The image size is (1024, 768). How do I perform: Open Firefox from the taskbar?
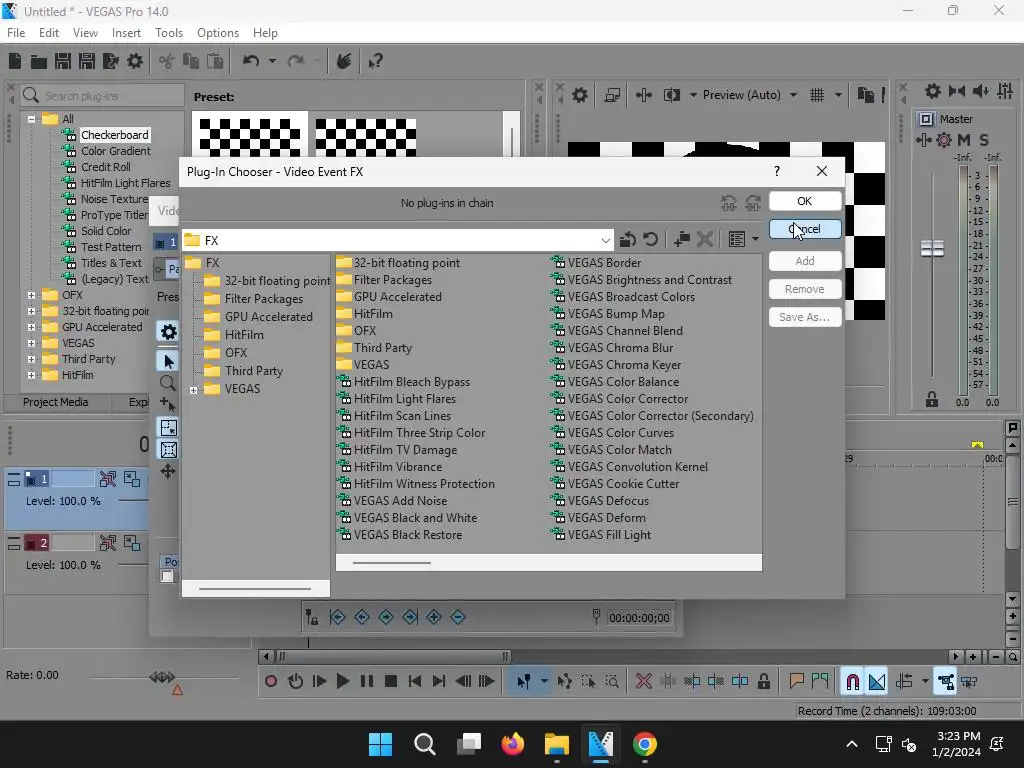[513, 744]
